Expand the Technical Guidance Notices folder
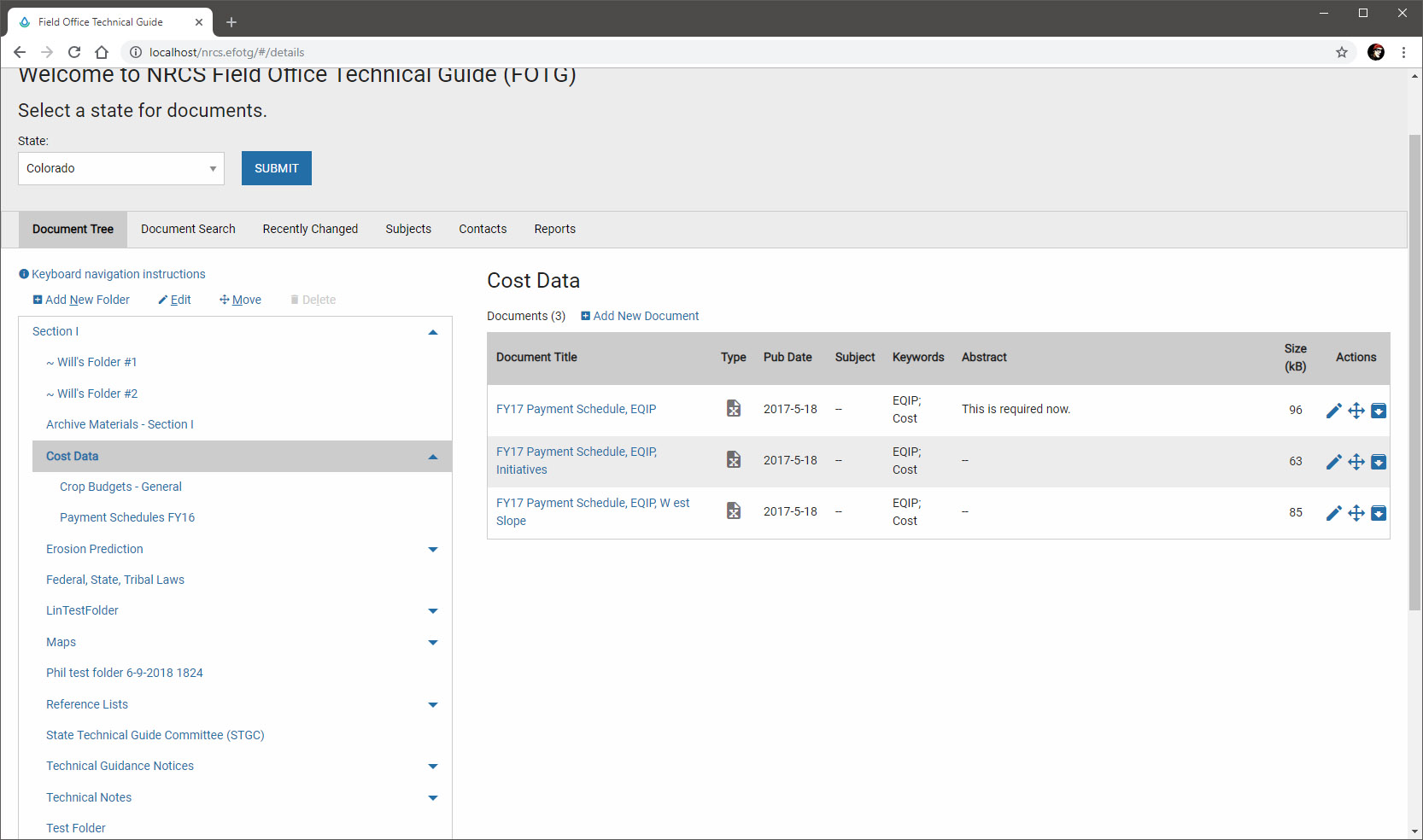 tap(433, 767)
